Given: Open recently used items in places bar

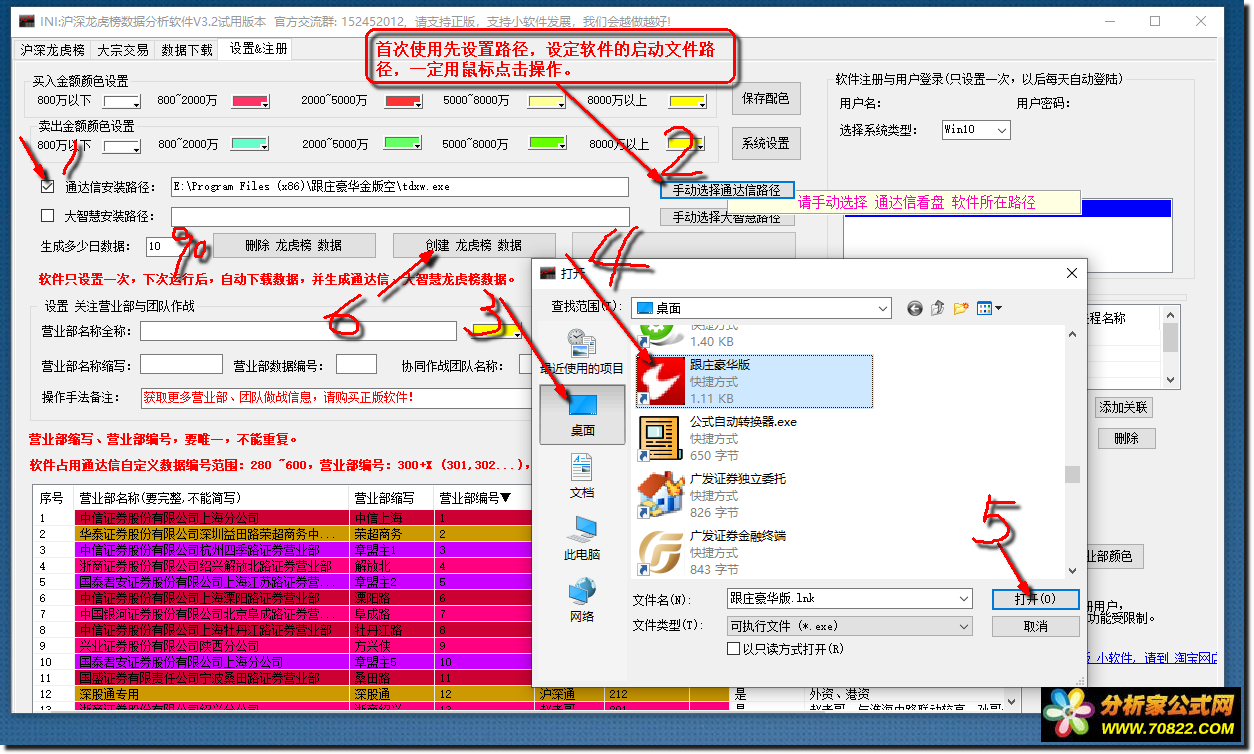Looking at the screenshot, I should pos(582,352).
